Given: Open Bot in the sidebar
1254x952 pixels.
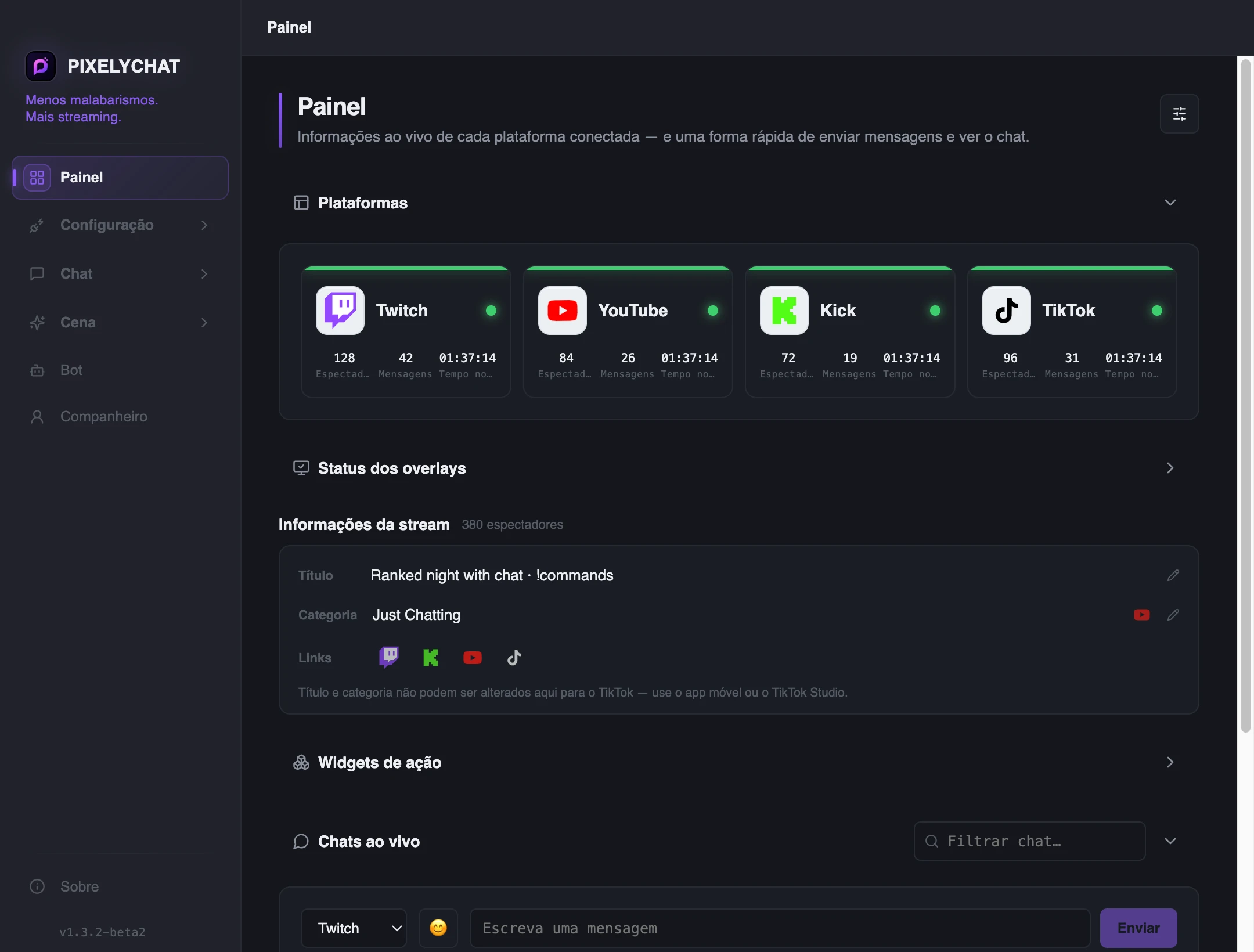Looking at the screenshot, I should 120,370.
